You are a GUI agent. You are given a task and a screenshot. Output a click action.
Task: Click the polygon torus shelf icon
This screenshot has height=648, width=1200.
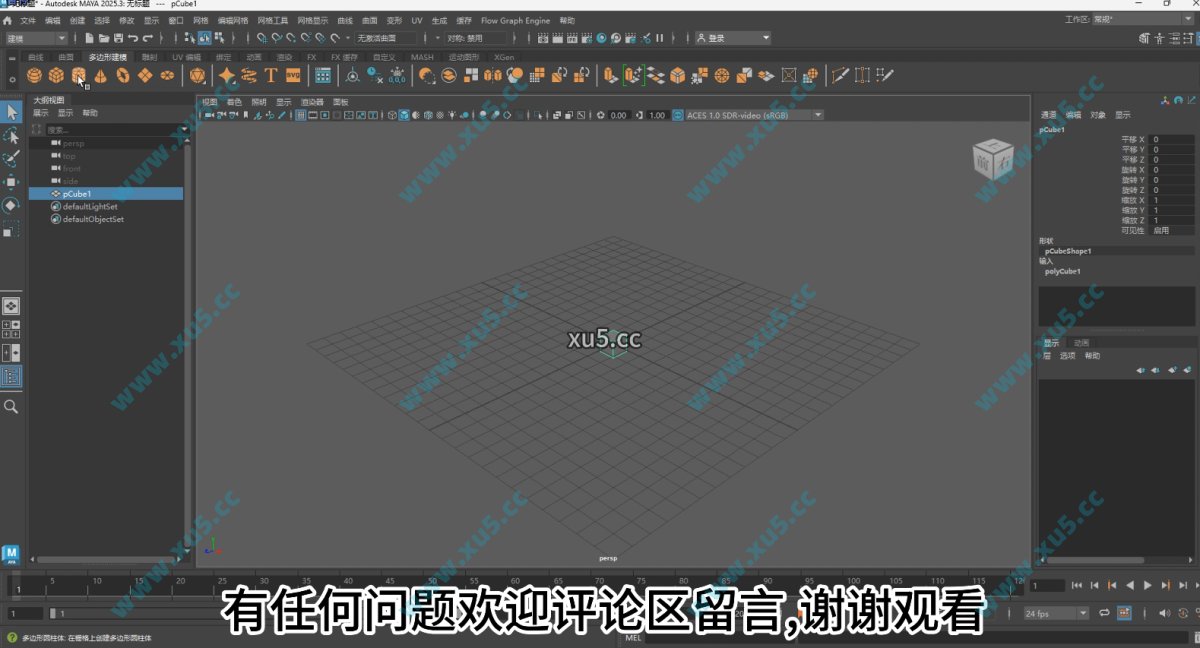tap(123, 74)
